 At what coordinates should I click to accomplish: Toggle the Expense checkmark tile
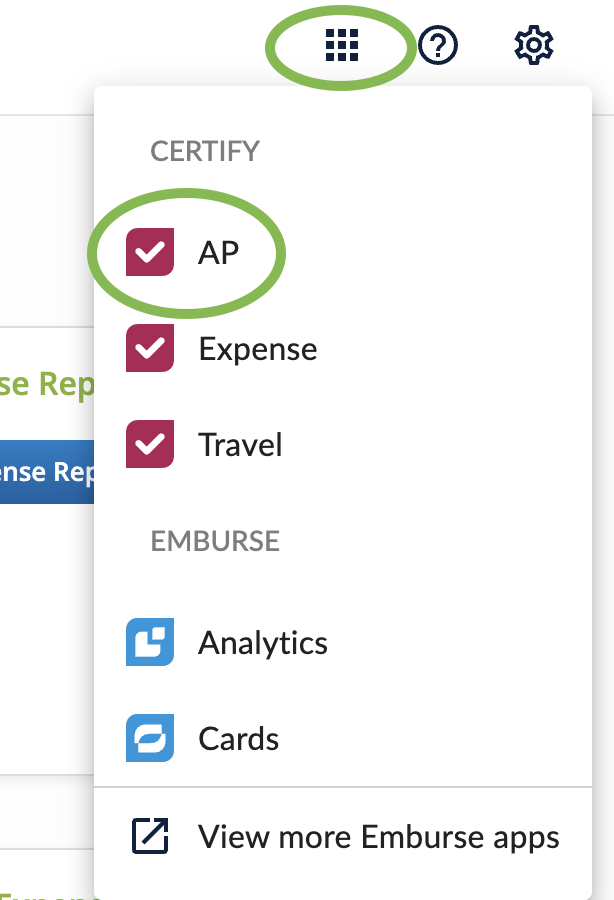149,348
